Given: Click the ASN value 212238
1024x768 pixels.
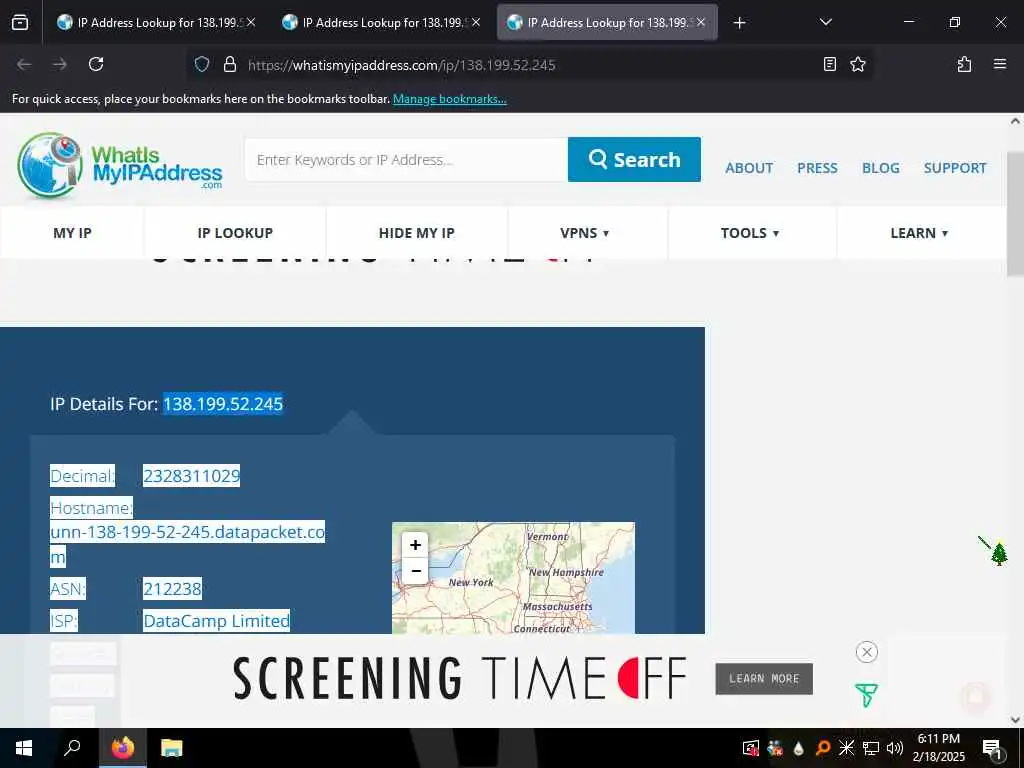Looking at the screenshot, I should click(172, 589).
